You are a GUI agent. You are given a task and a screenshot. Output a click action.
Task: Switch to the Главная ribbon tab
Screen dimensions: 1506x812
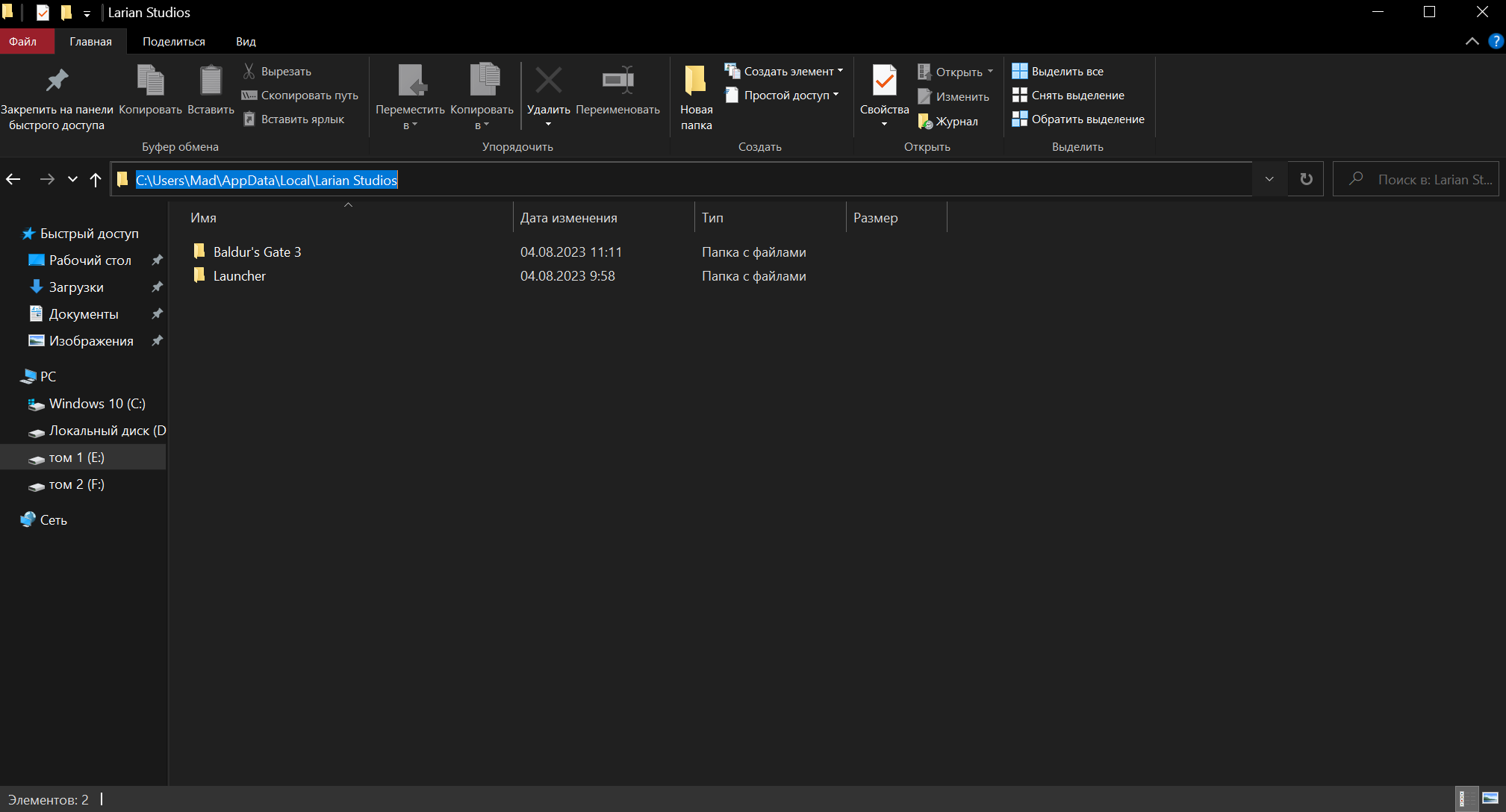91,42
